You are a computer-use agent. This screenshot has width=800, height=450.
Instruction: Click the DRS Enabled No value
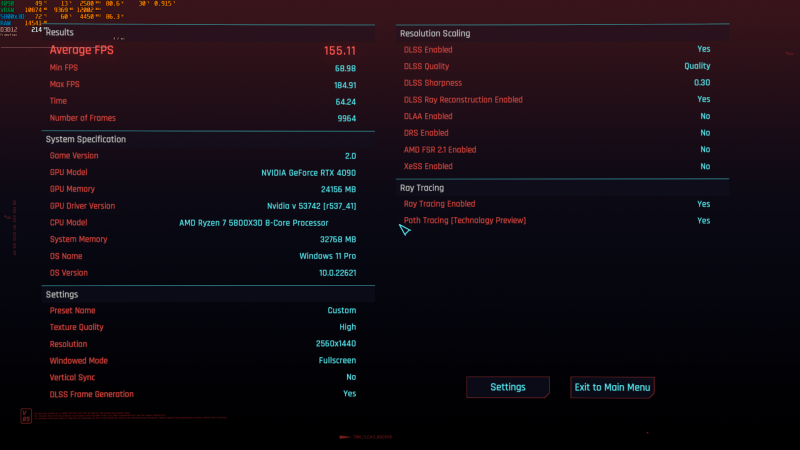pyautogui.click(x=705, y=133)
